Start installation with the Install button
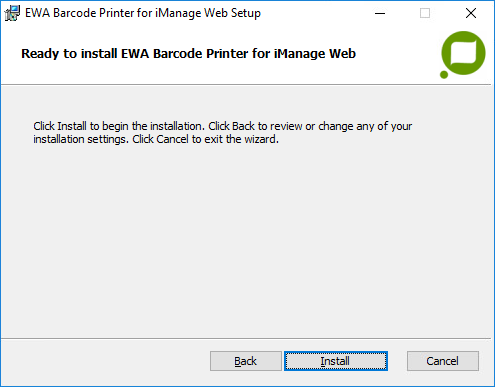Viewport: 495px width, 387px height. (336, 361)
